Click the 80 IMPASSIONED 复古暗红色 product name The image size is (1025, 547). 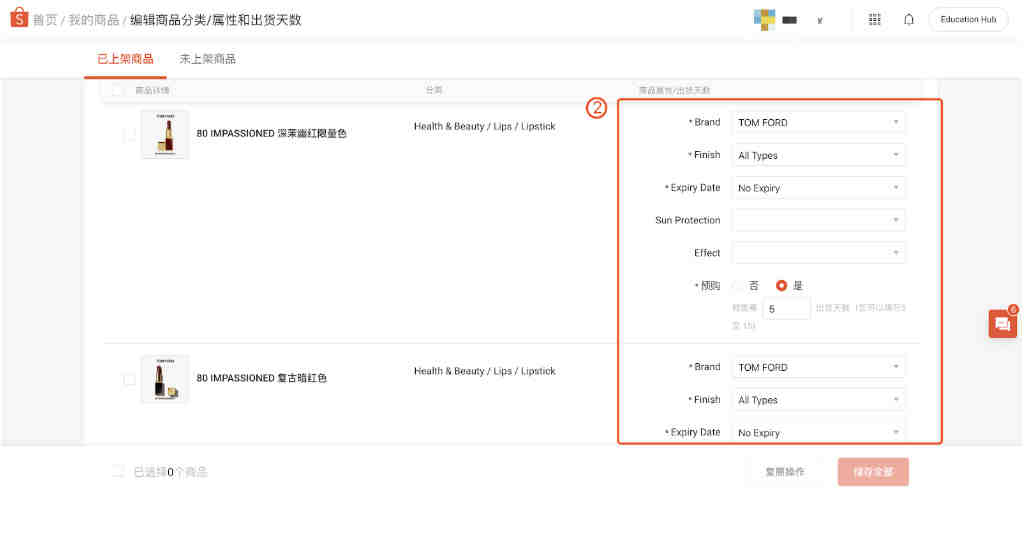click(x=261, y=378)
